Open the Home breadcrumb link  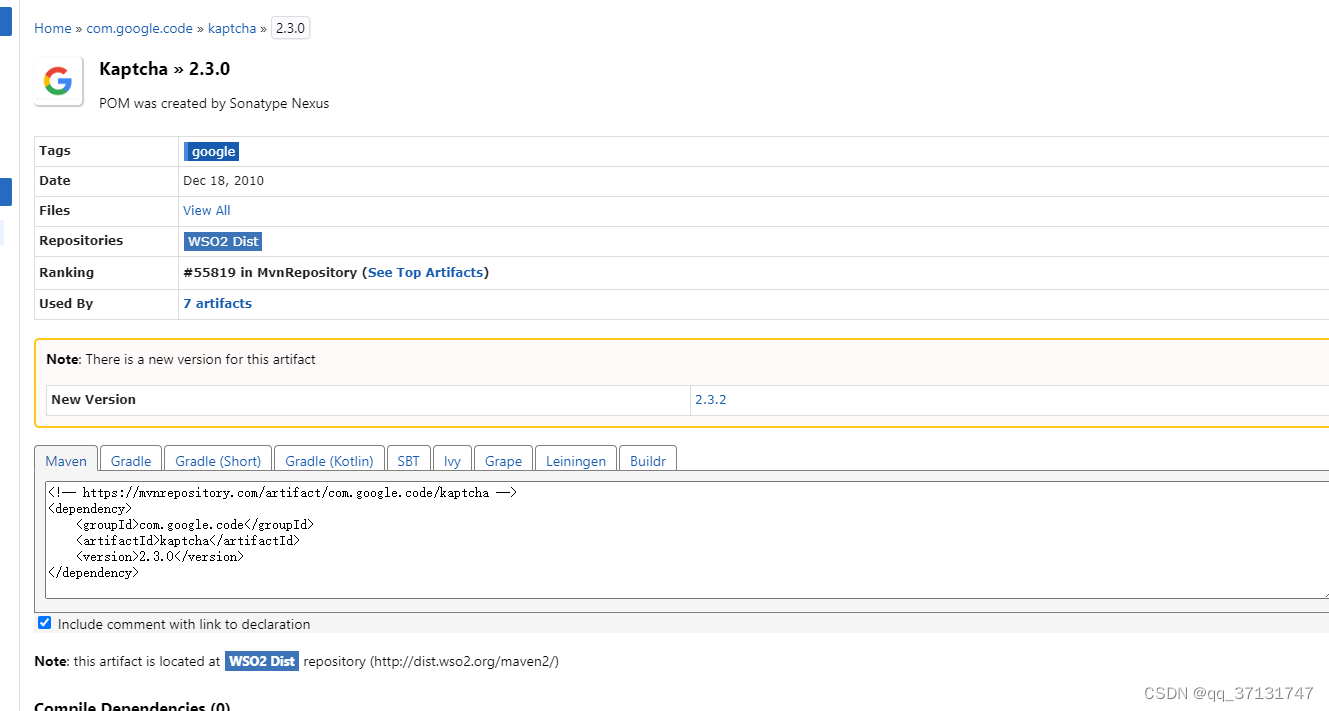[x=52, y=28]
